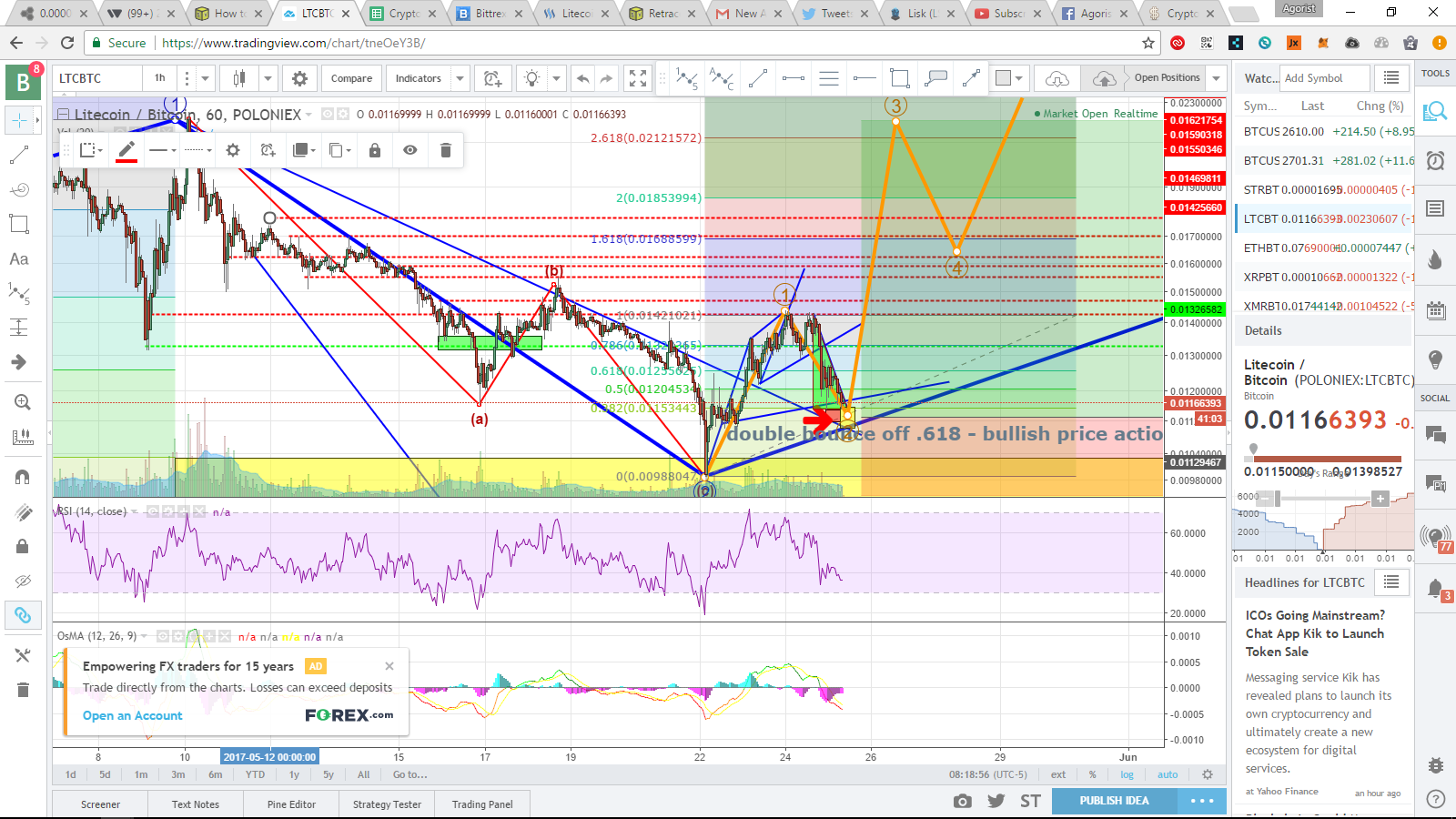Expand the Indicators templates dropdown arrow
This screenshot has width=1456, height=819.
pos(460,78)
